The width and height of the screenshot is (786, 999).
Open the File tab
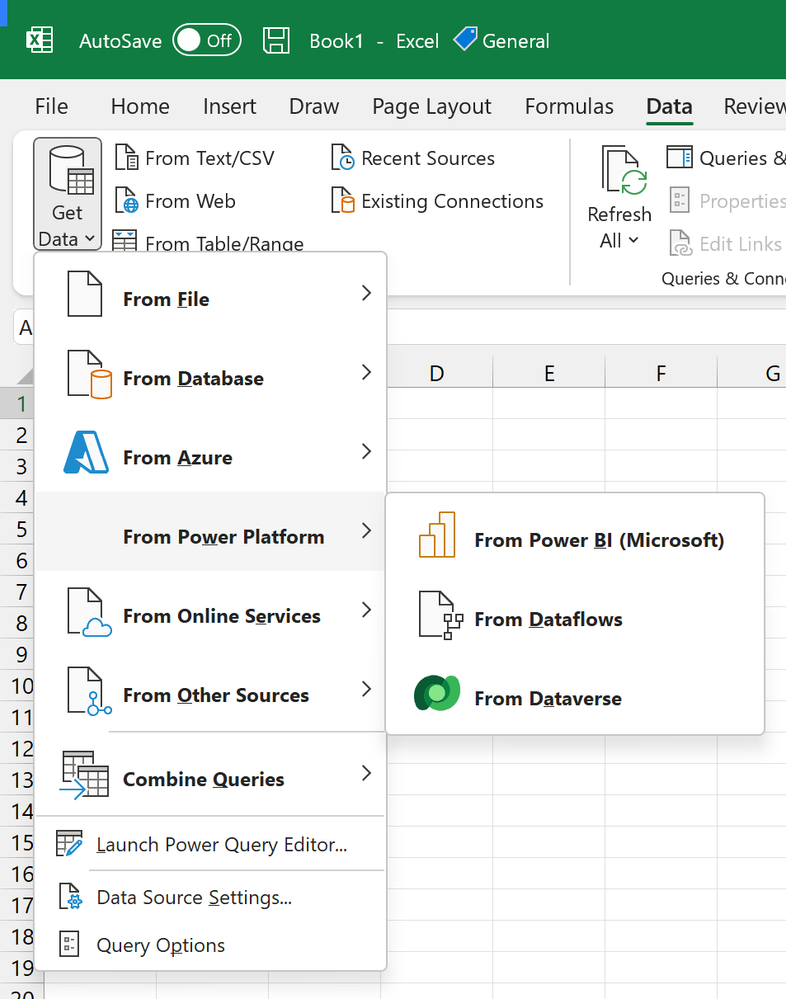coord(51,106)
